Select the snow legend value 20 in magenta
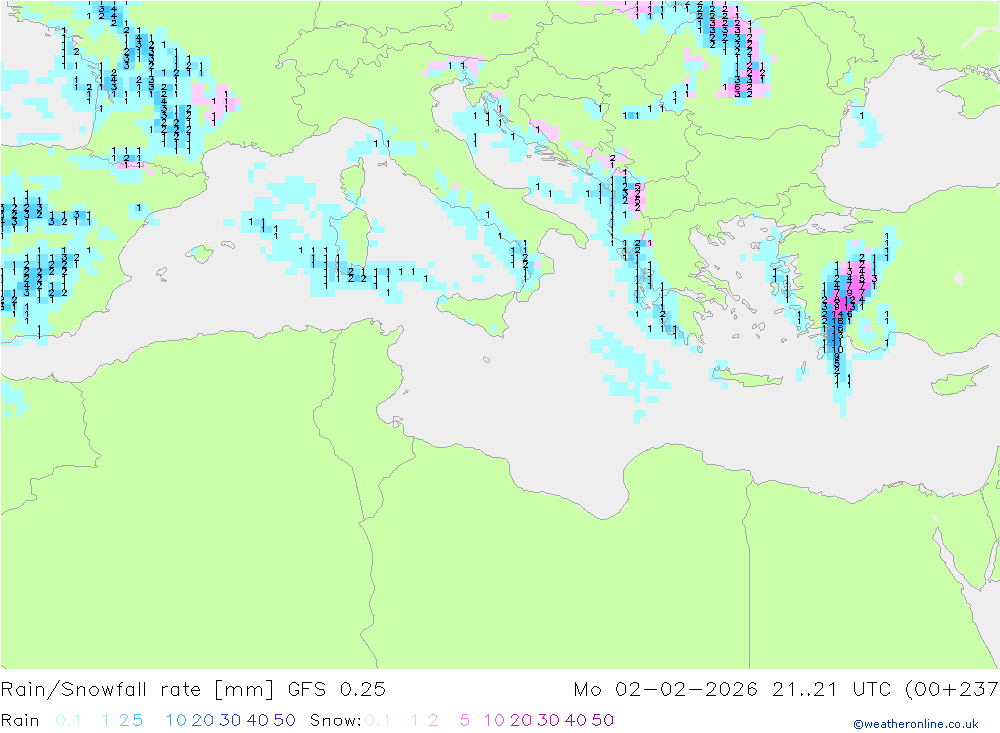 pos(521,720)
